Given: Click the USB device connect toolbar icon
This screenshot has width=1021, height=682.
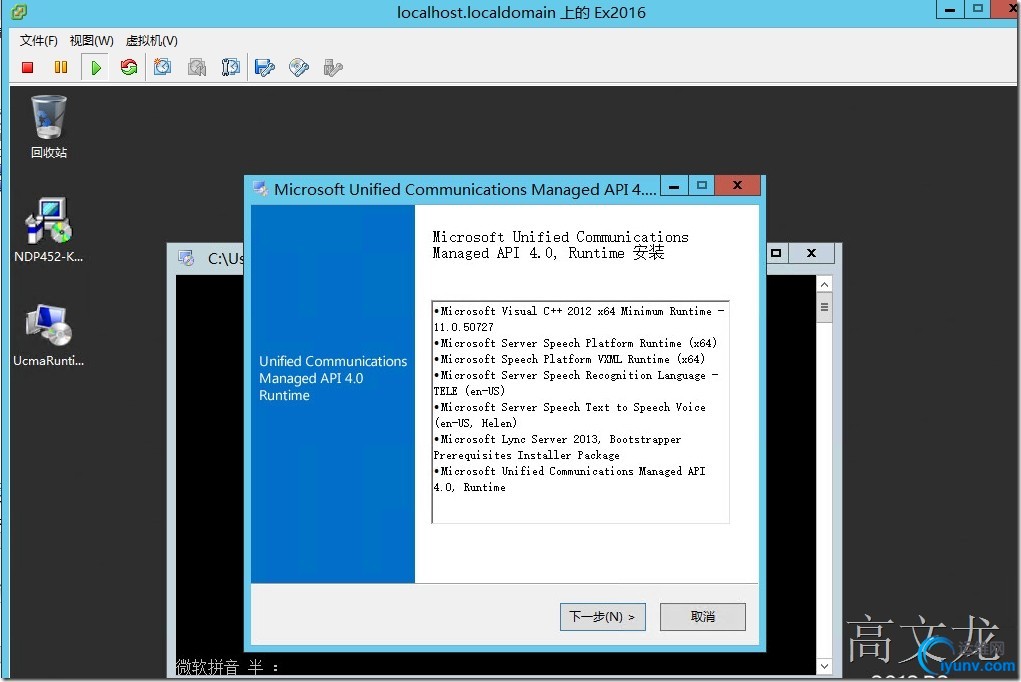Looking at the screenshot, I should 333,67.
